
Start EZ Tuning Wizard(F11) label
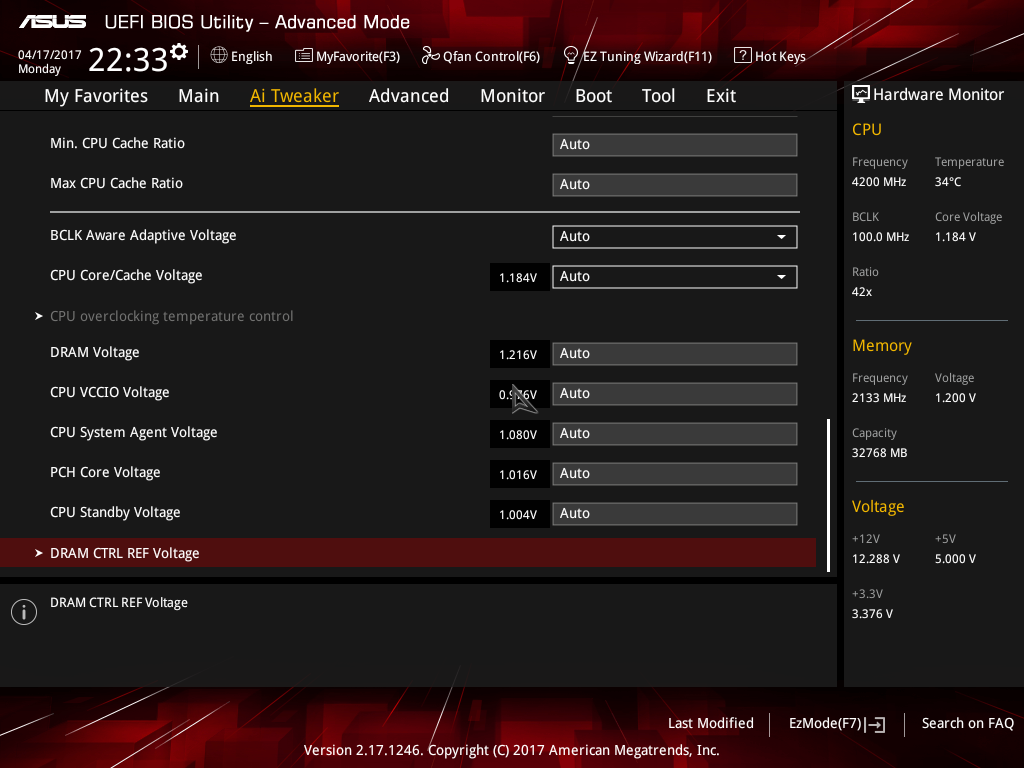tap(647, 57)
